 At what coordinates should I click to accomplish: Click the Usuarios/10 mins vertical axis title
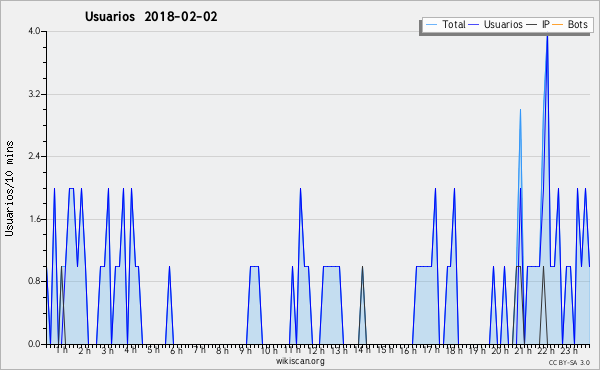pos(9,188)
